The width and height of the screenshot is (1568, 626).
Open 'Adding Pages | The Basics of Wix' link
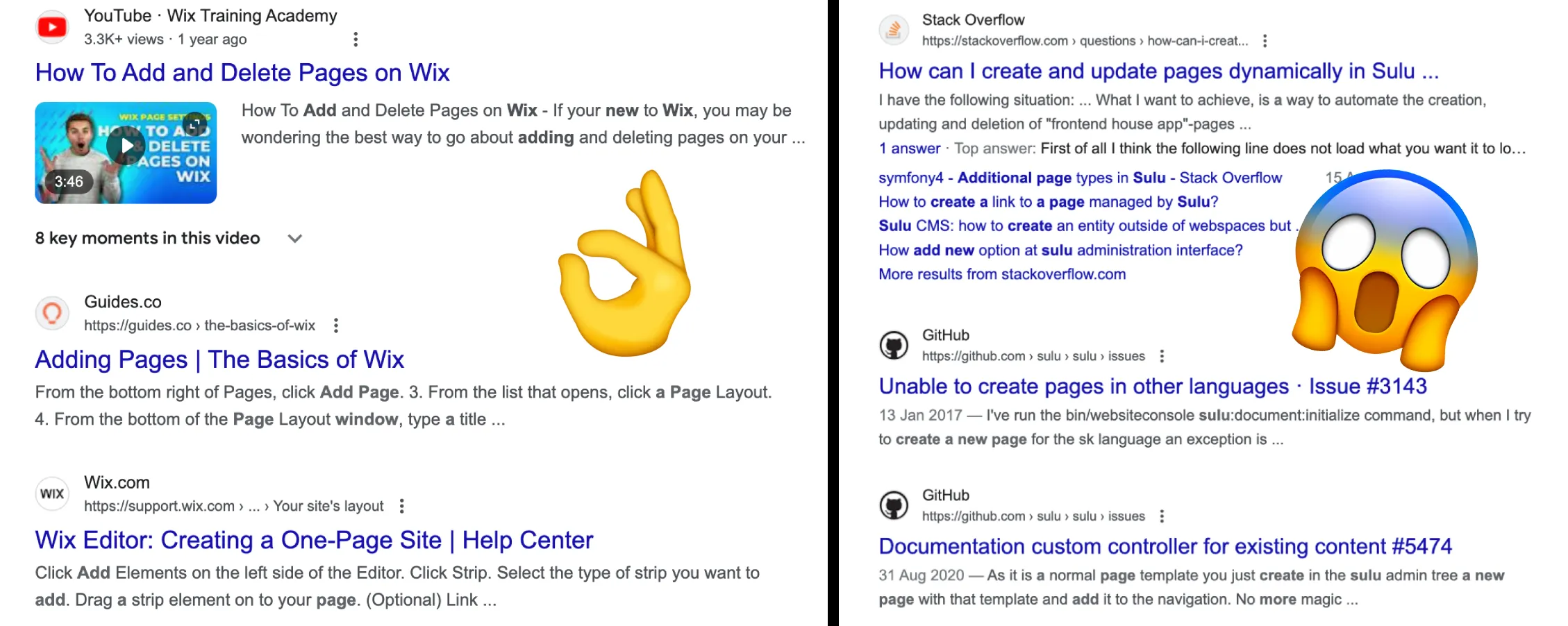(219, 359)
